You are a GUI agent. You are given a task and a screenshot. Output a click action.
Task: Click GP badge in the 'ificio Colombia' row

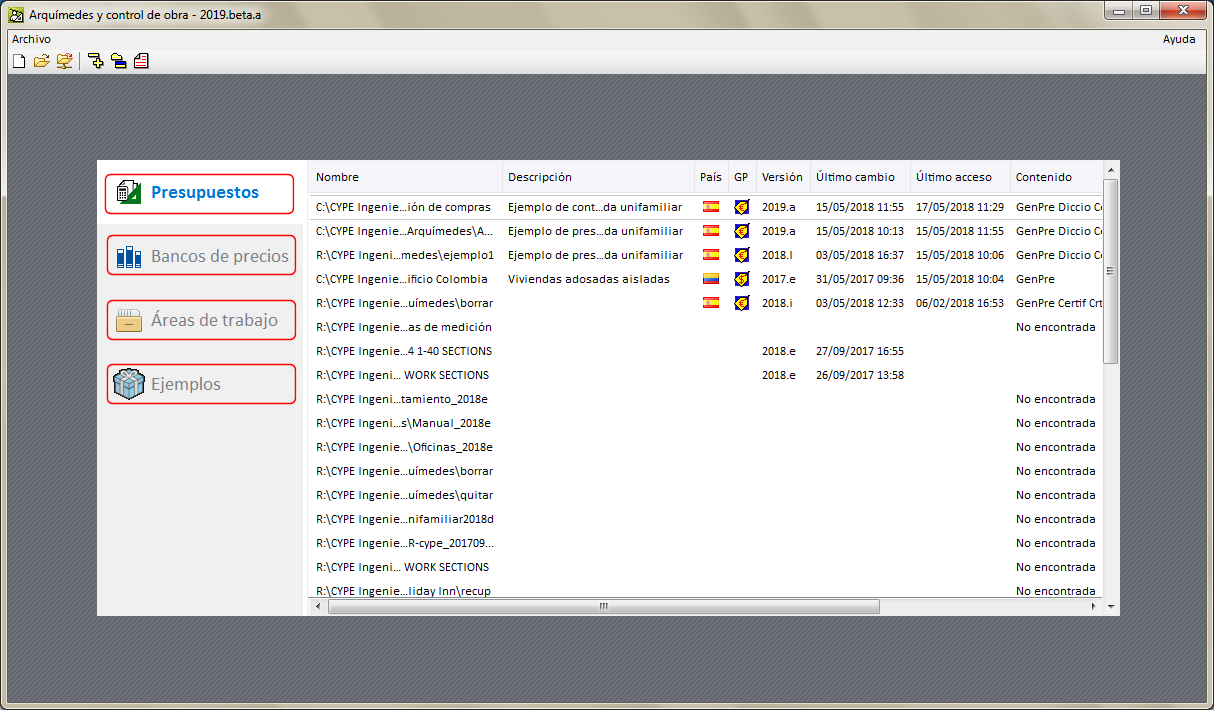point(741,279)
